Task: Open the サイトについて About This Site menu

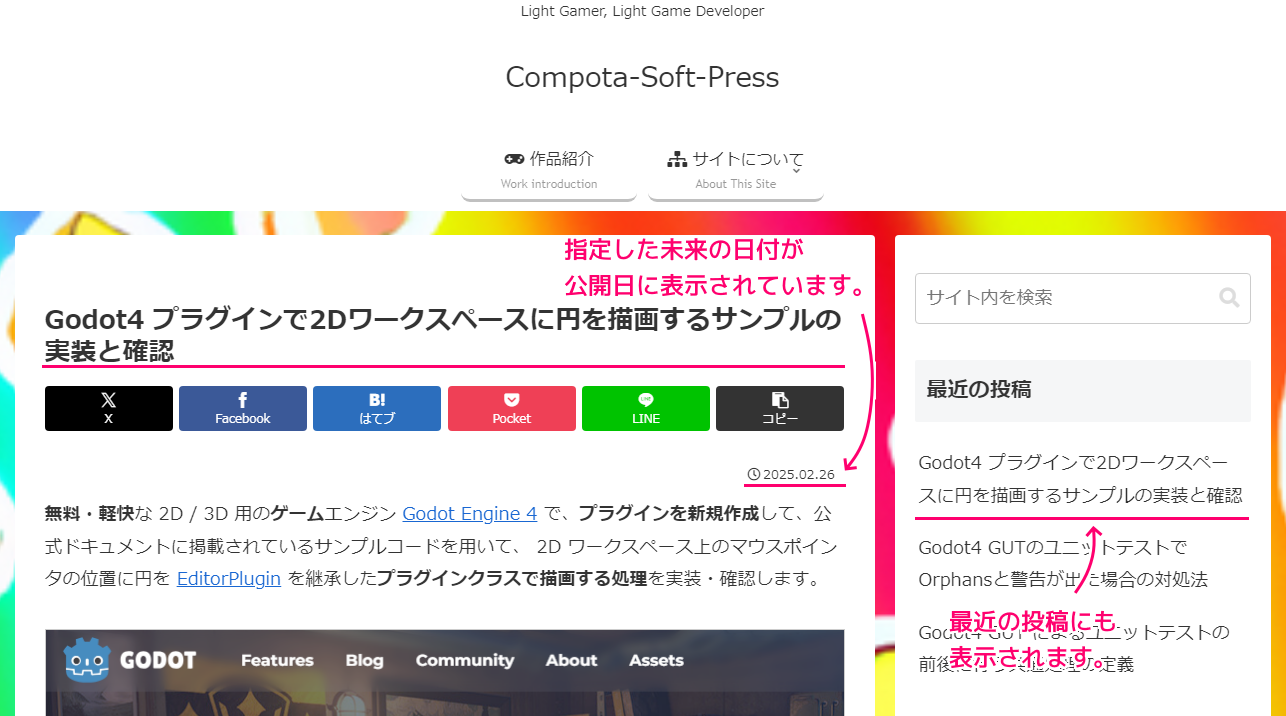Action: click(x=736, y=170)
